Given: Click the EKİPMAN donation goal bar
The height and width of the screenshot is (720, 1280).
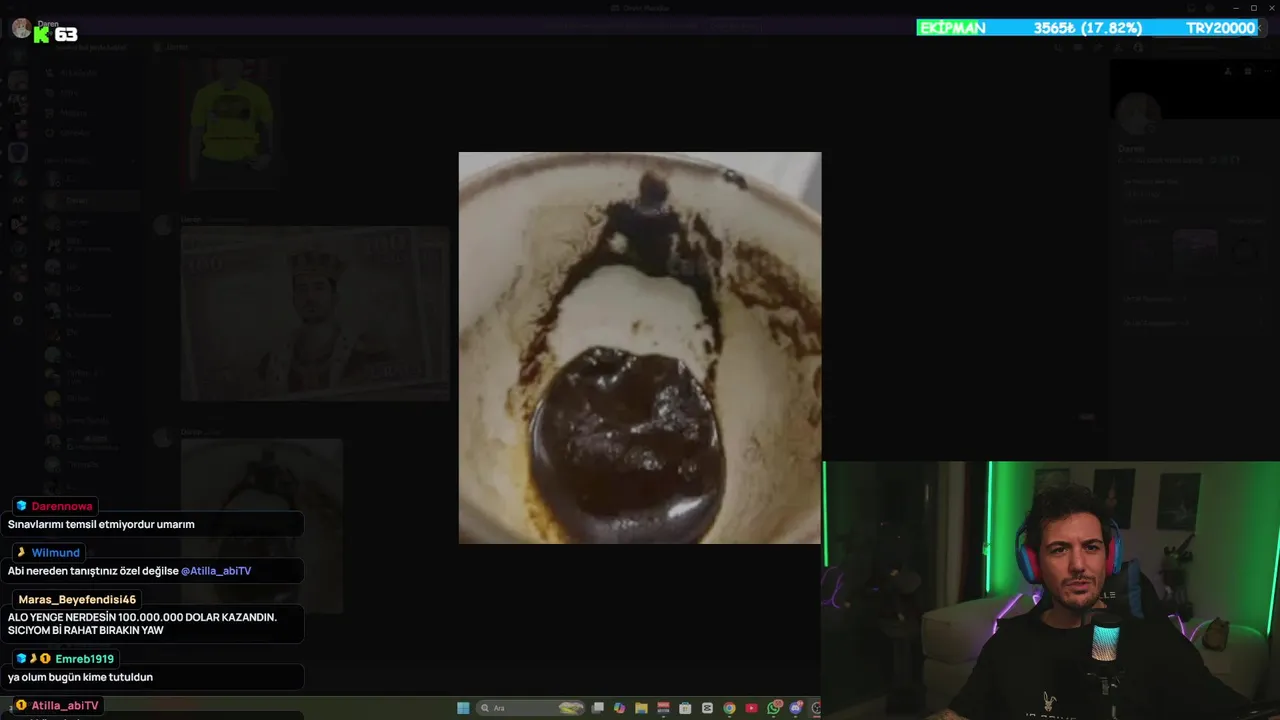Looking at the screenshot, I should (1088, 28).
